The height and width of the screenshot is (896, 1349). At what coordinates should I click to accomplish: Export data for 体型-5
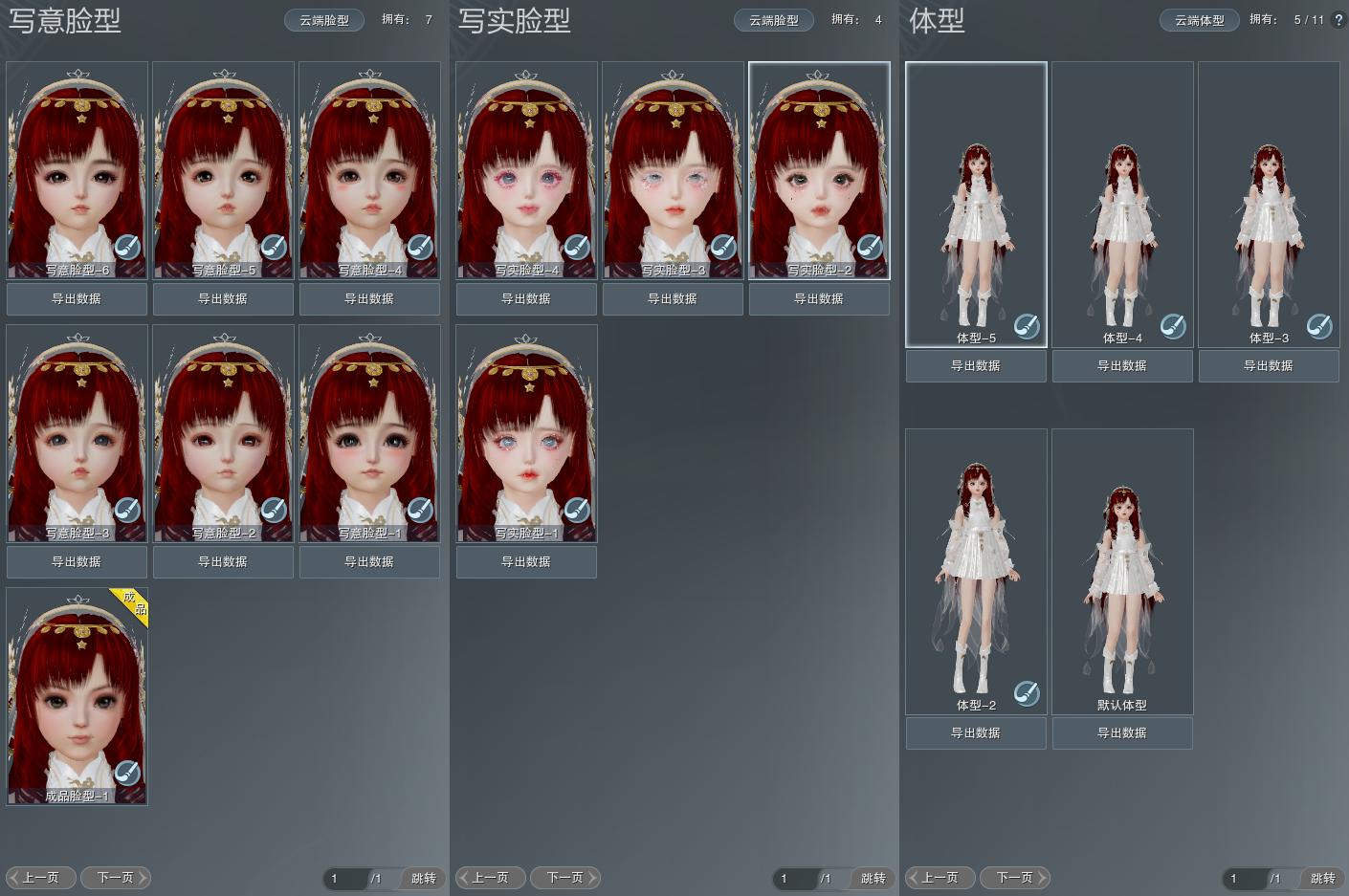(x=976, y=366)
